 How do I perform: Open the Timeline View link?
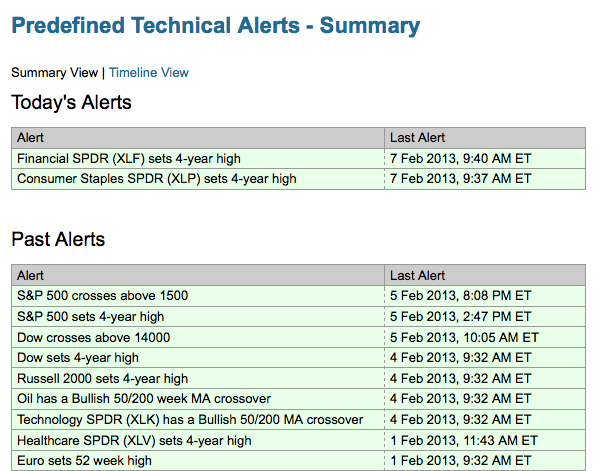149,72
